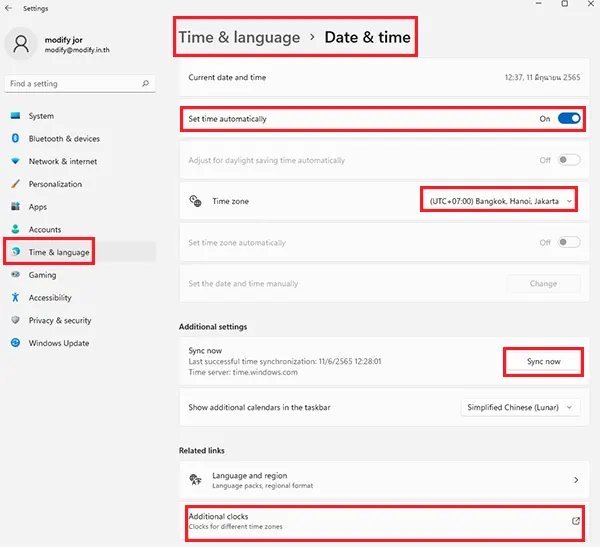Go to Accessibility settings section
600x547 pixels.
50,298
